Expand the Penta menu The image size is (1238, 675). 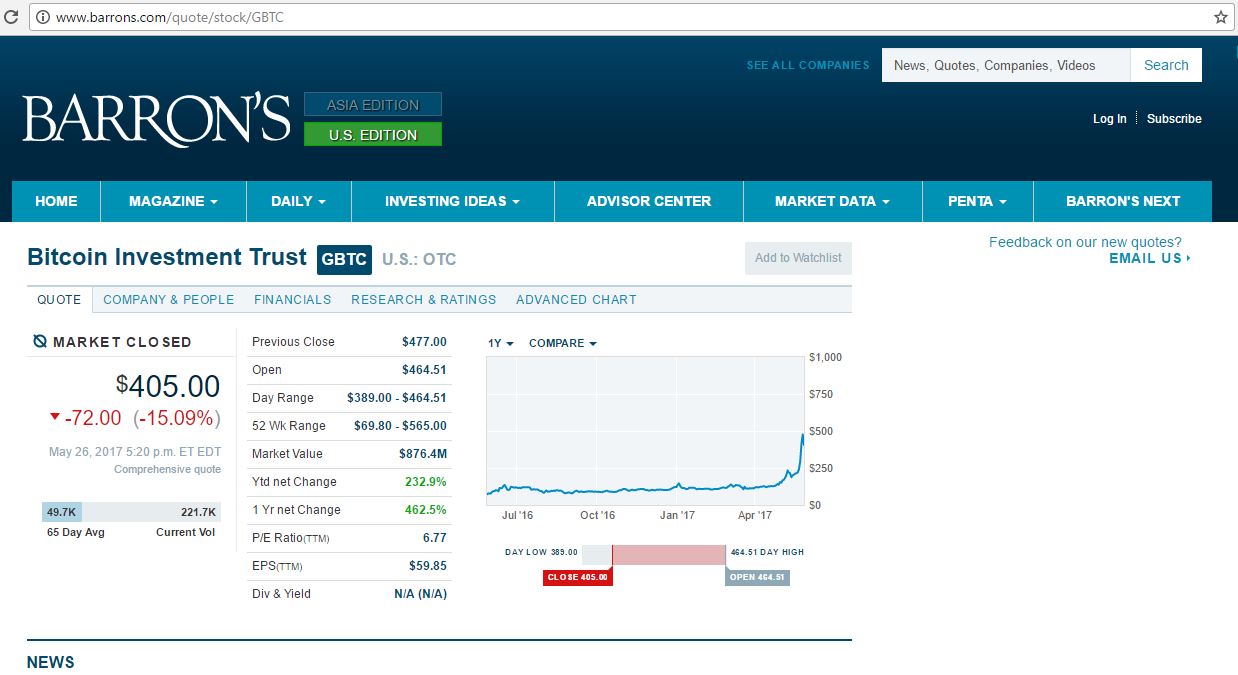(x=977, y=201)
